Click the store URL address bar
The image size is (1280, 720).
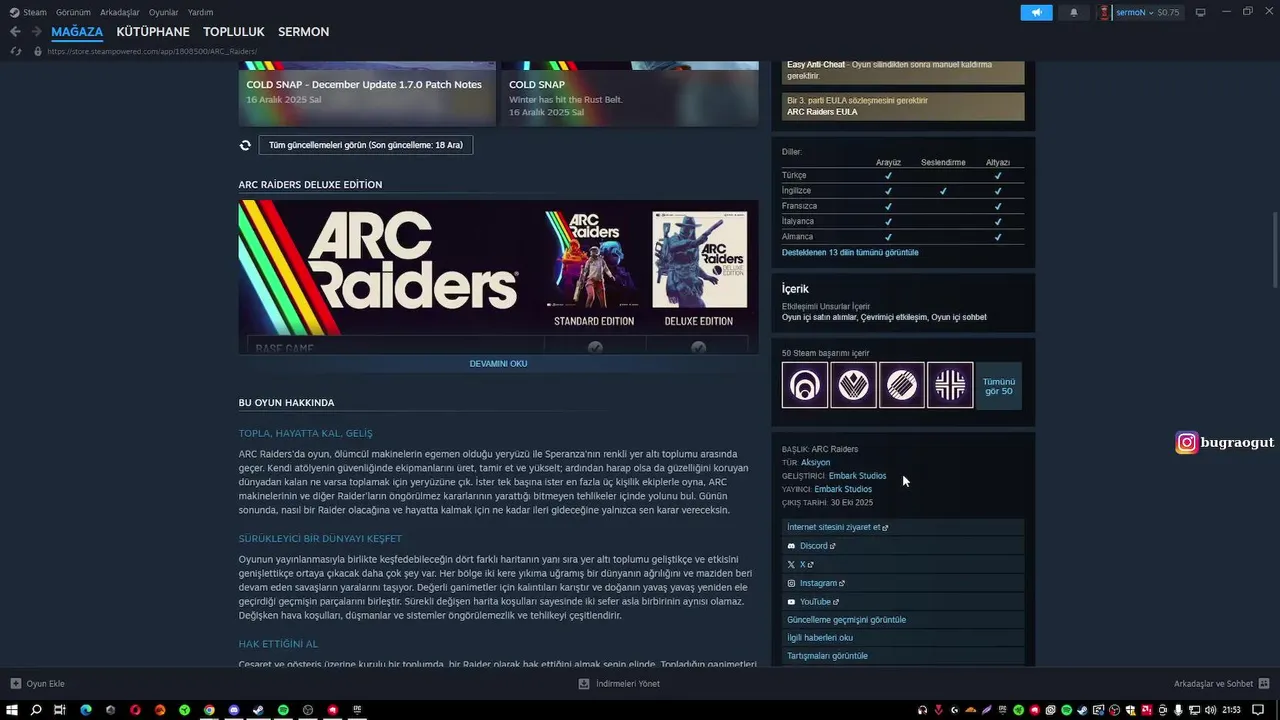[152, 51]
